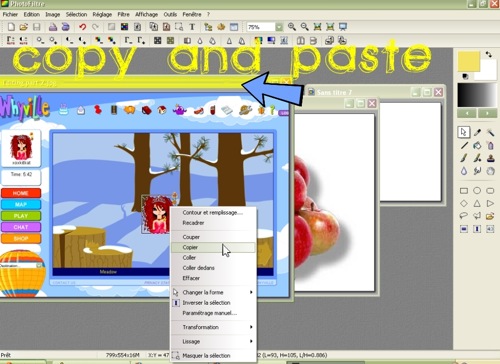Open the zoom percentage dropdown

(x=279, y=27)
